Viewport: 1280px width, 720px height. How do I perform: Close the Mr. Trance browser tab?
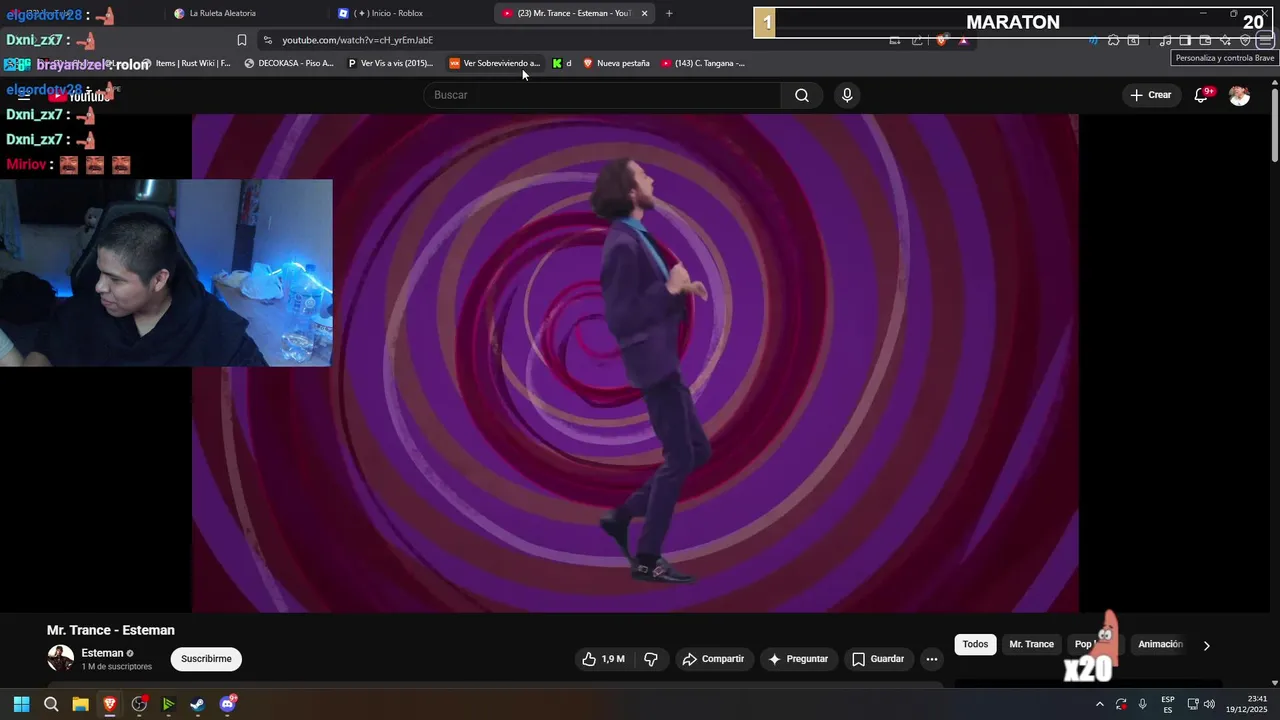(644, 13)
